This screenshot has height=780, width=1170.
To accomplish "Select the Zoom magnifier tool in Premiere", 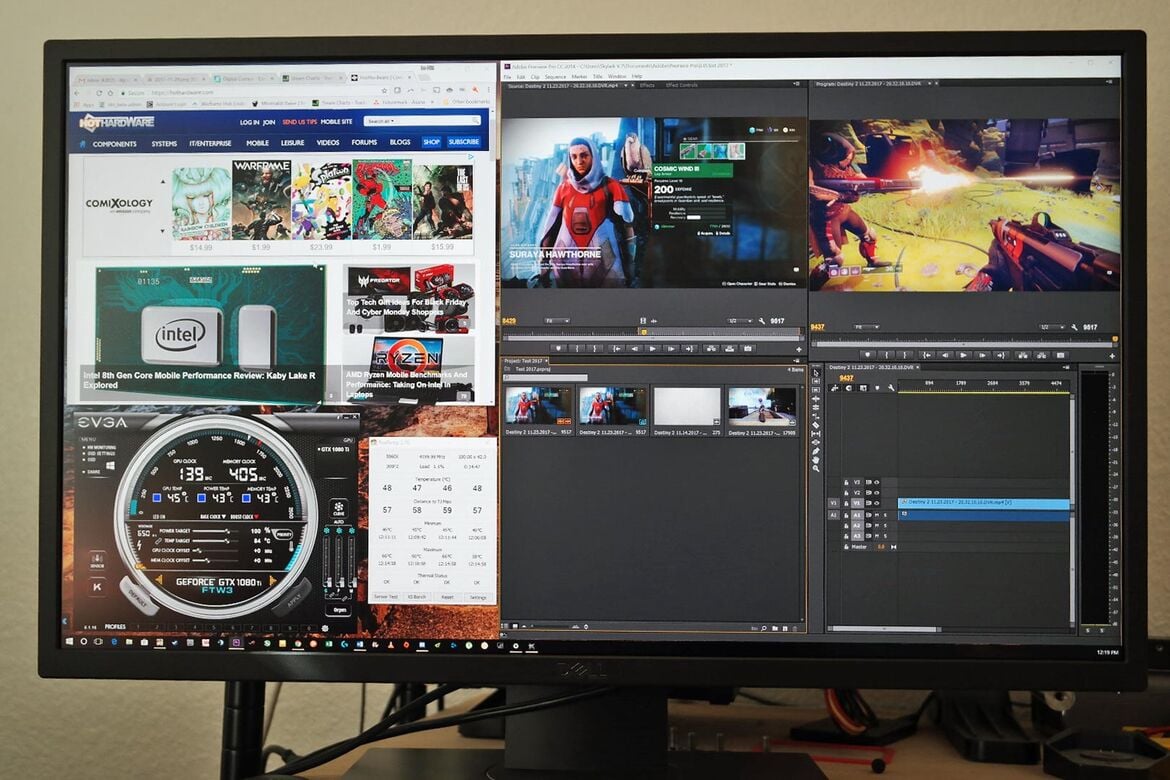I will (816, 468).
